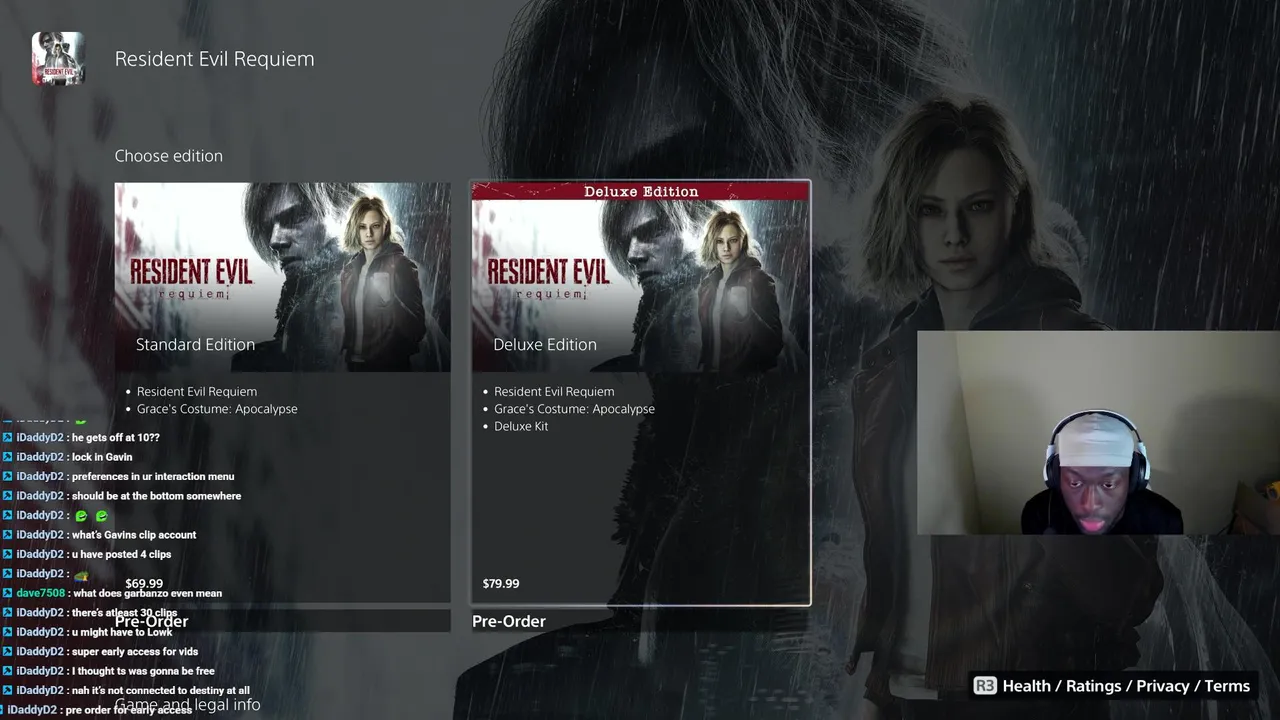Click the webcam overlay of the streamer
Viewport: 1280px width, 720px height.
tap(1098, 432)
